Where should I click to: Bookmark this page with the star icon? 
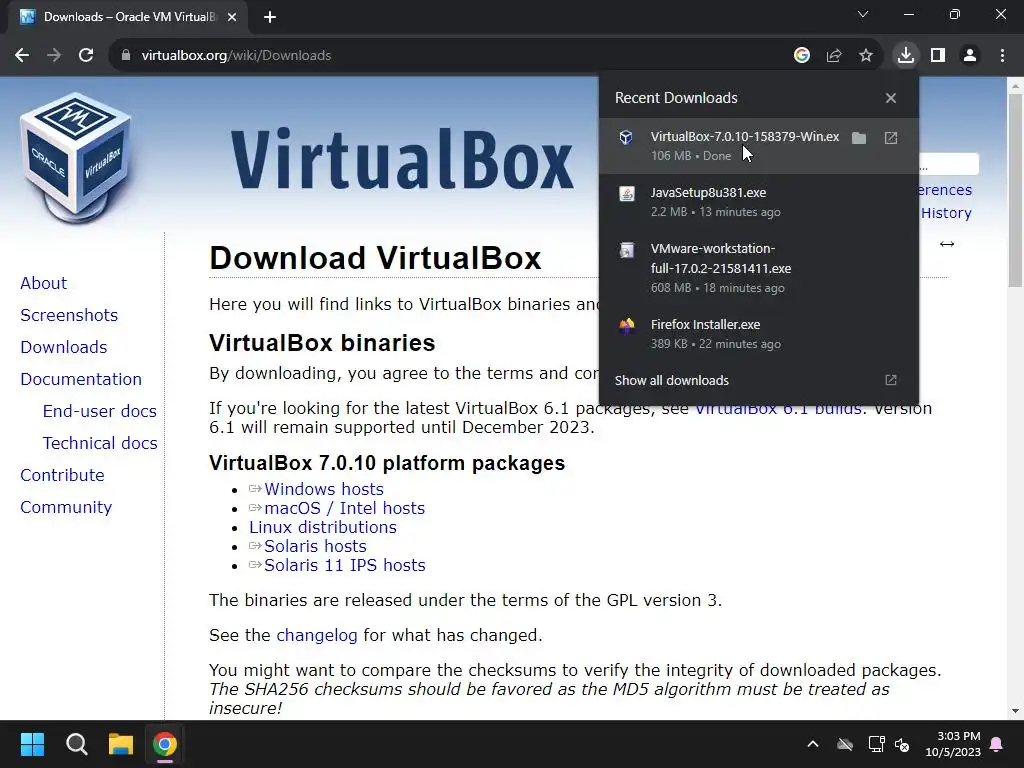coord(866,56)
